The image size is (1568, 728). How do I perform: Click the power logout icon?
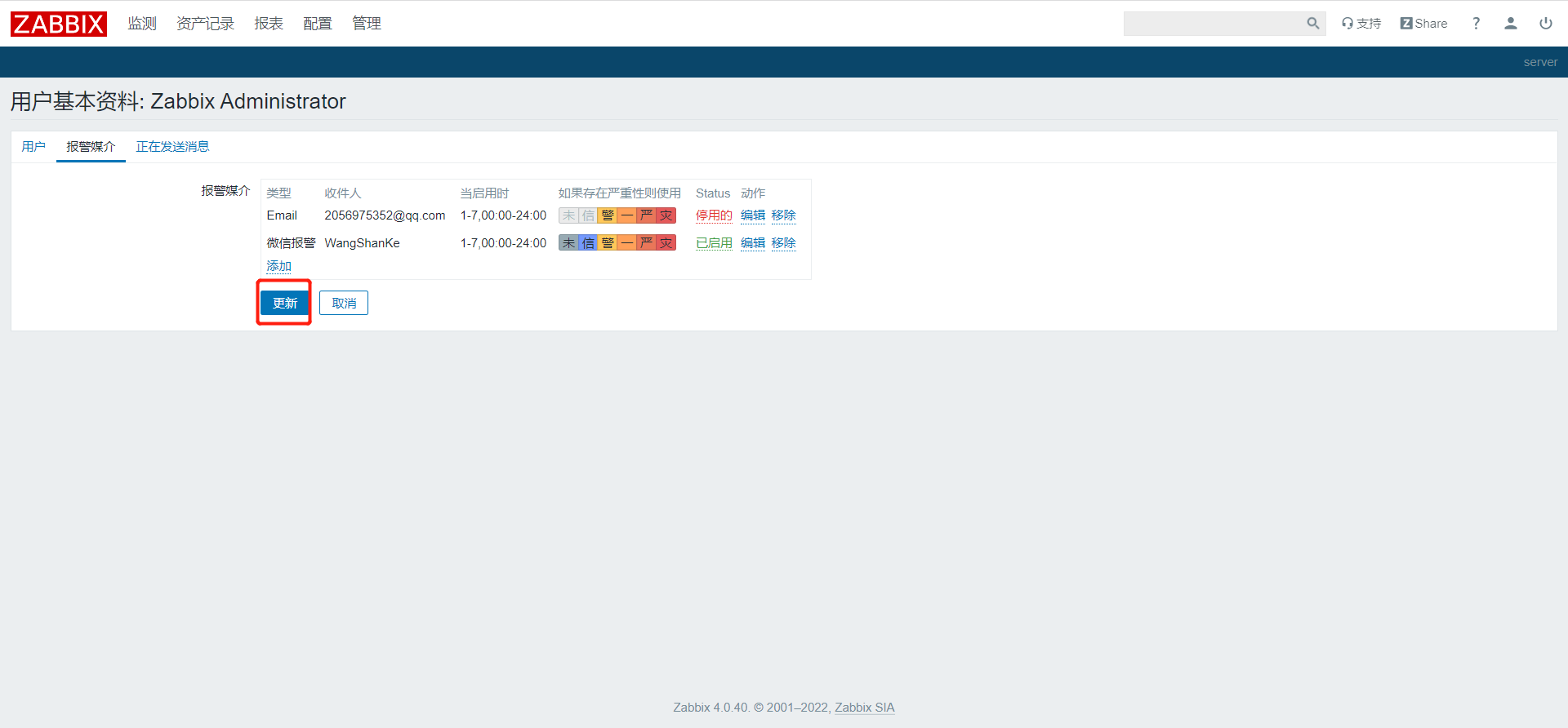(1546, 24)
